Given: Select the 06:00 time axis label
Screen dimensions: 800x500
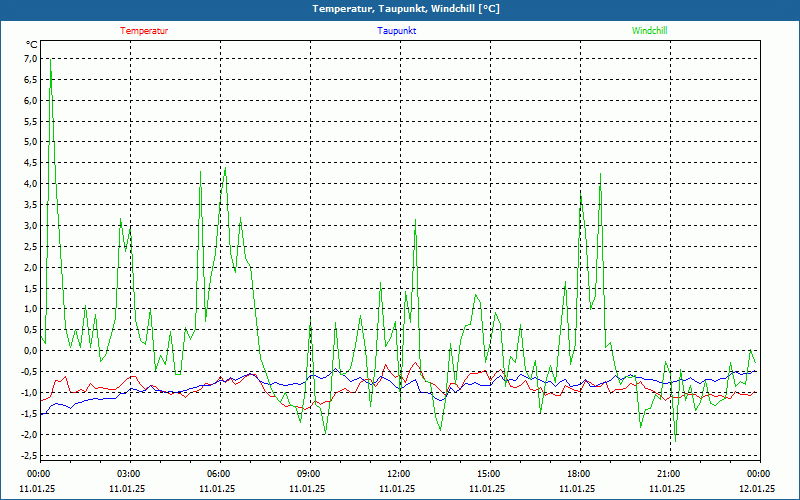Looking at the screenshot, I should tap(218, 474).
